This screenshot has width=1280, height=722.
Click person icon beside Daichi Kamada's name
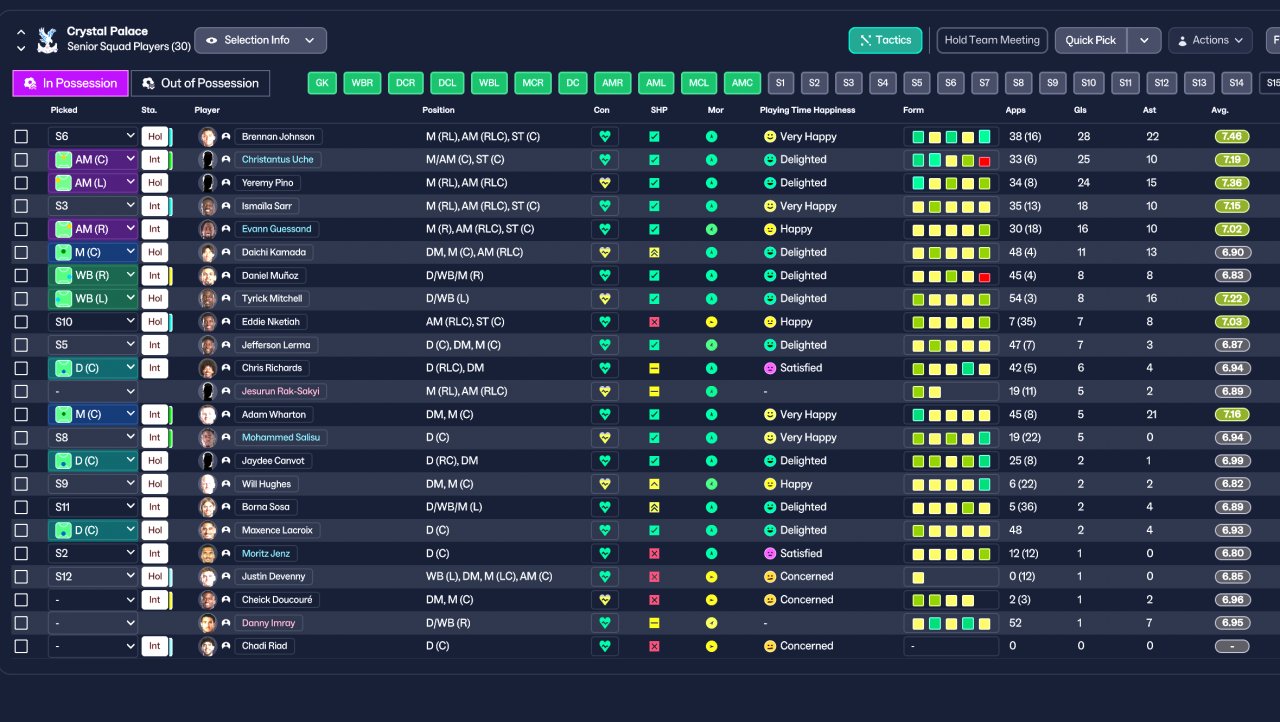pyautogui.click(x=226, y=252)
